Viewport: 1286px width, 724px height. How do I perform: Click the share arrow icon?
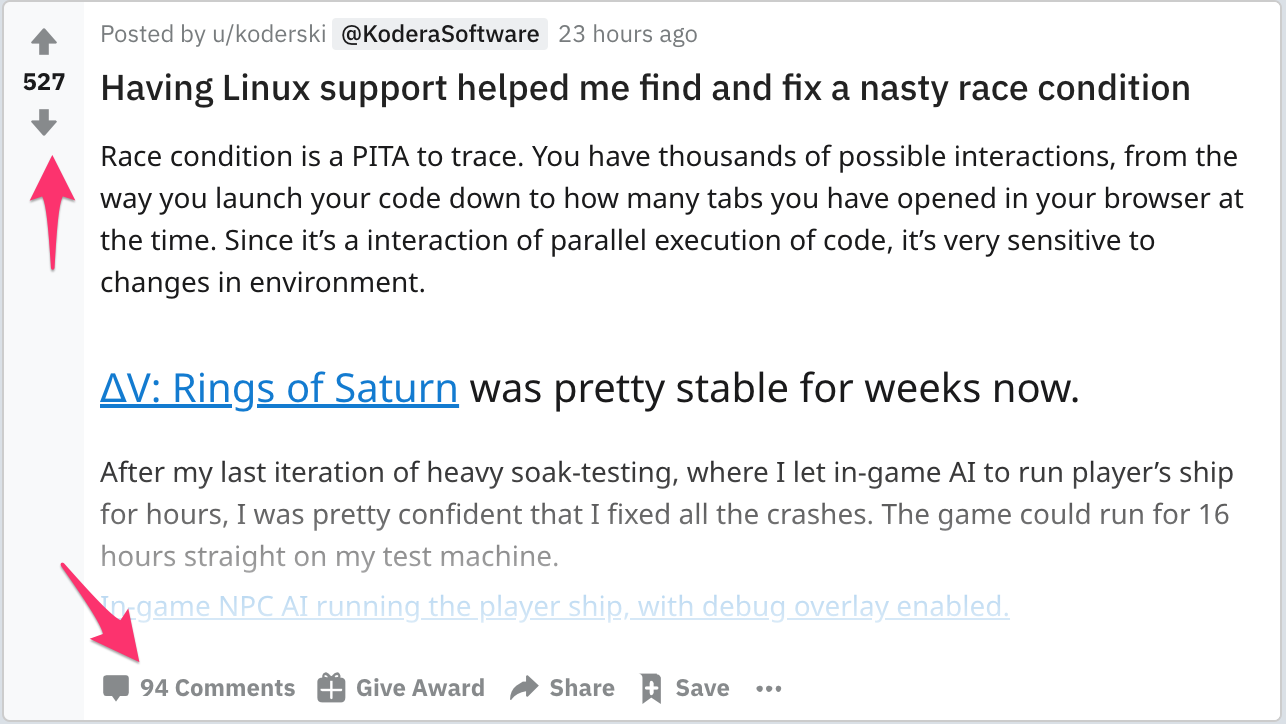click(524, 688)
